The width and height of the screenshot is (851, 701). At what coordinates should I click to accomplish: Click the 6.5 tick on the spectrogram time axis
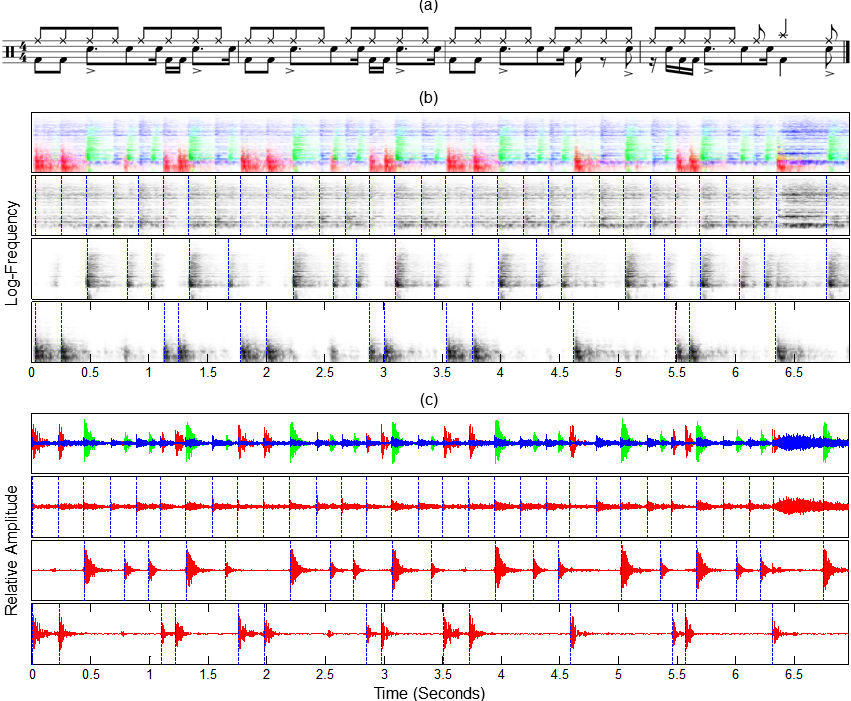[x=794, y=371]
